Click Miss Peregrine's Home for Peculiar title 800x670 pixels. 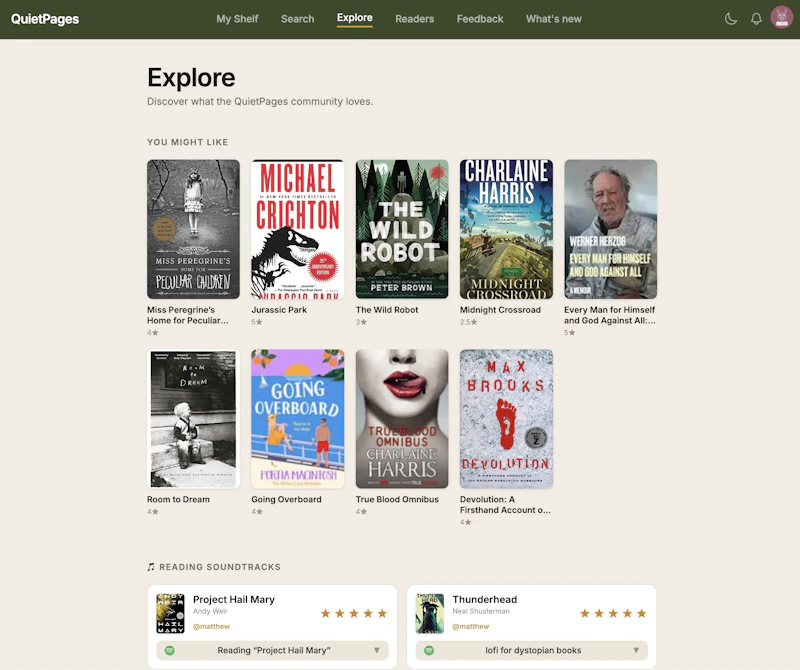coord(188,315)
